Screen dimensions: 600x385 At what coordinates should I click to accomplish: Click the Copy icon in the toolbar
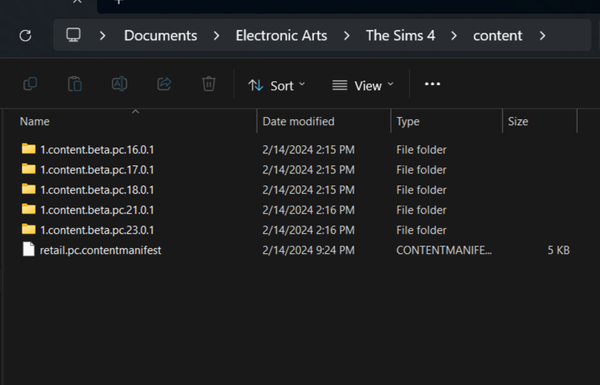[30, 84]
